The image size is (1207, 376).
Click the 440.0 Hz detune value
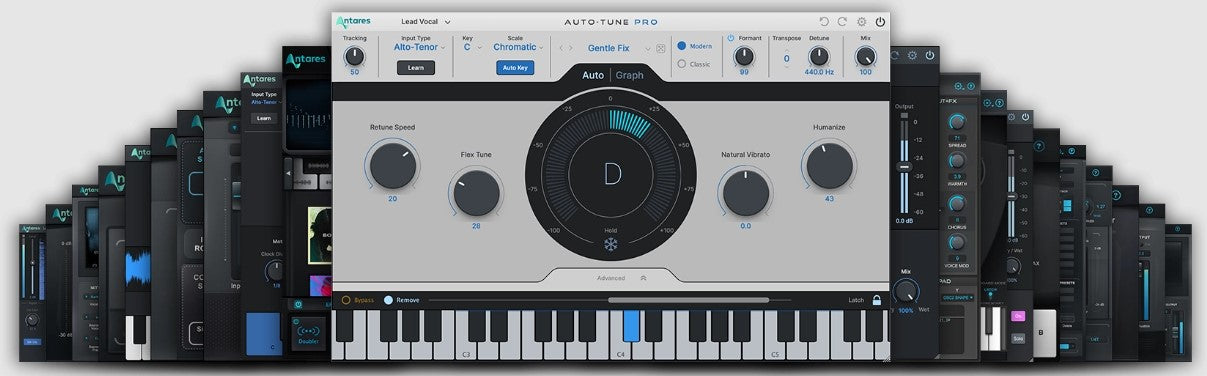pyautogui.click(x=819, y=72)
